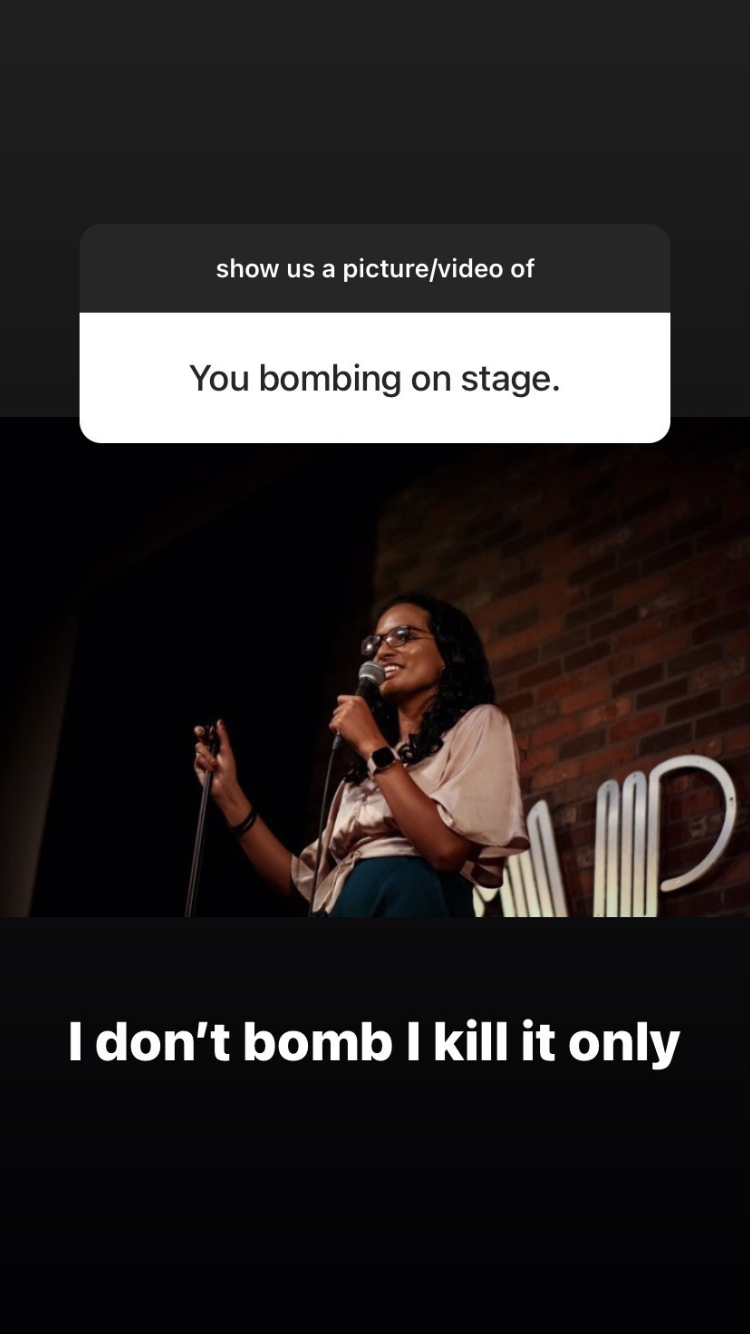The image size is (750, 1334).
Task: Click the 'I don't bomb I kill it only' caption
Action: tap(374, 1042)
